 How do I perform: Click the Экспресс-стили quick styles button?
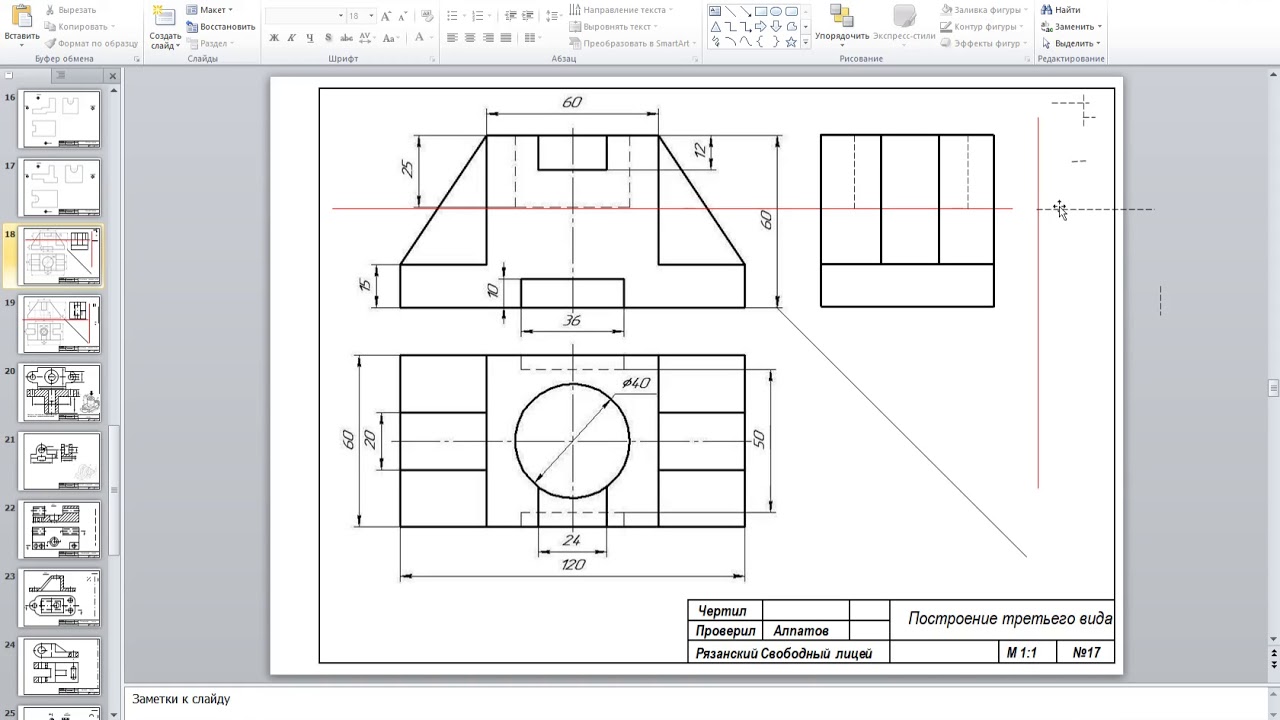[x=904, y=24]
